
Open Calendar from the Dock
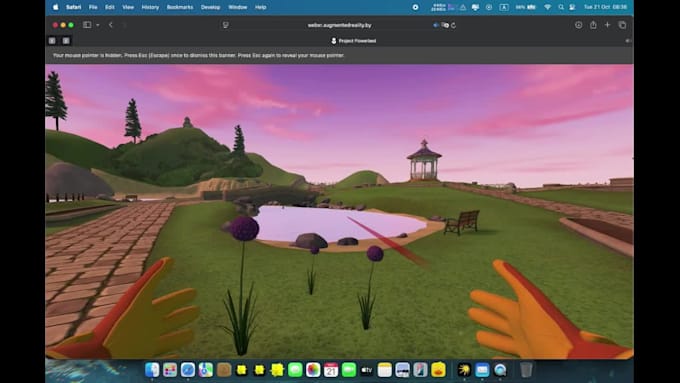331,370
